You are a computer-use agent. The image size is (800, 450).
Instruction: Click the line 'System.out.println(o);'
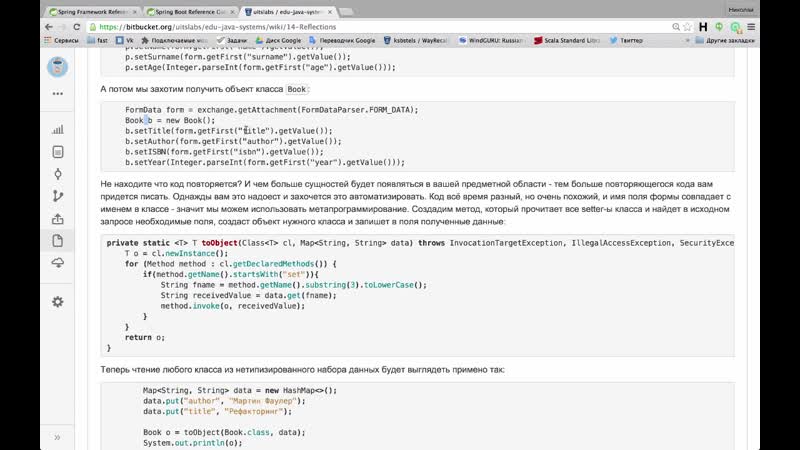point(192,443)
